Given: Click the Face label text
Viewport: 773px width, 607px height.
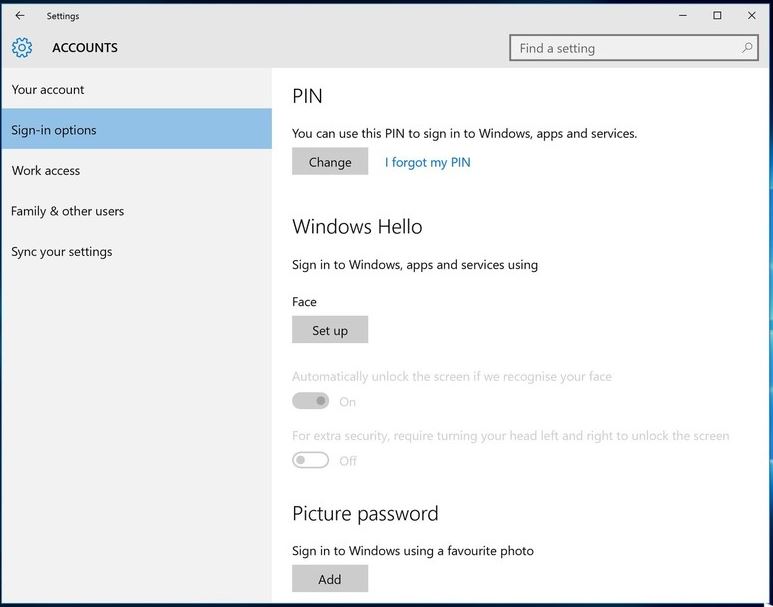Looking at the screenshot, I should click(304, 302).
